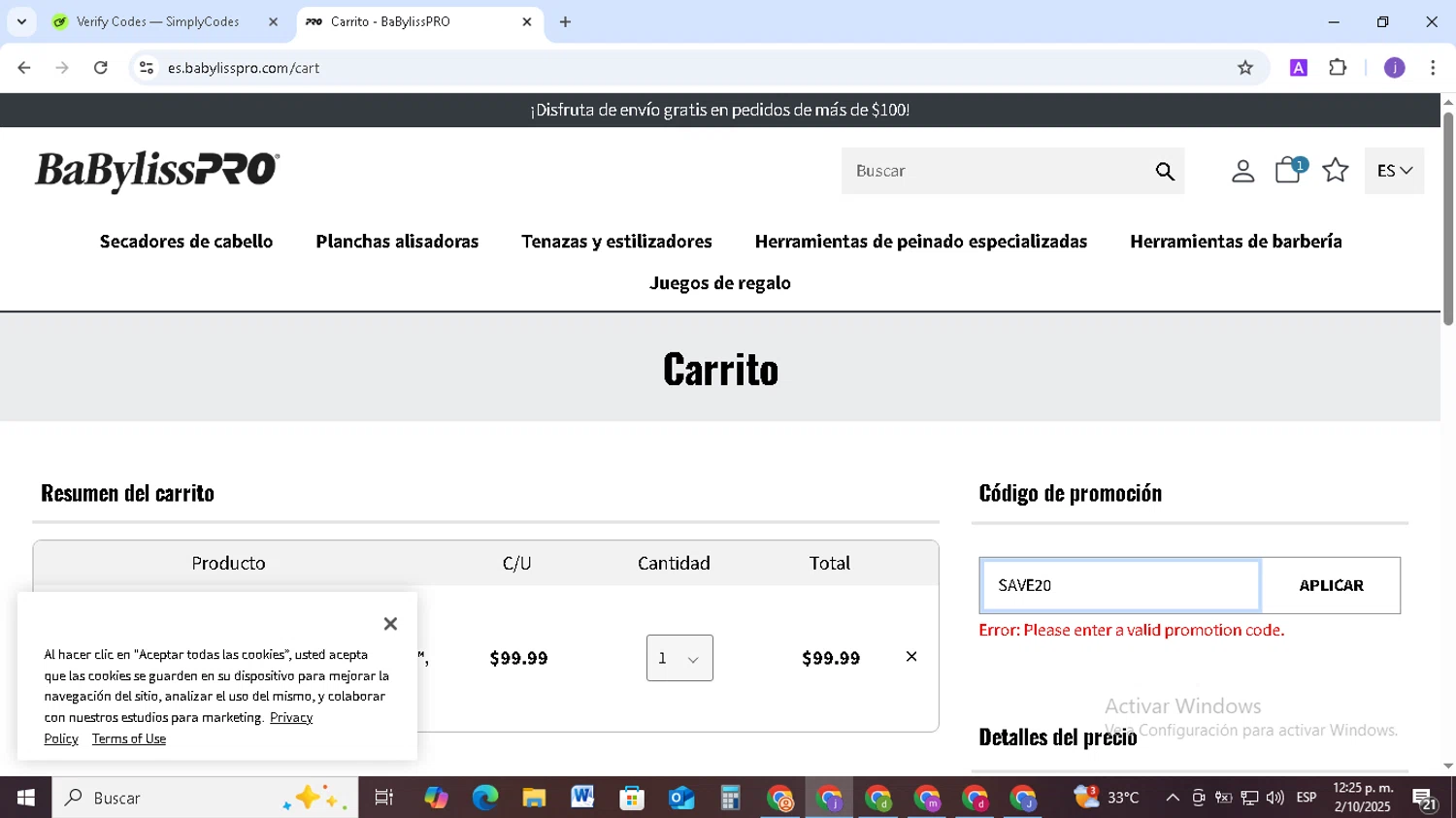This screenshot has height=818, width=1456.
Task: Click the search magnifier icon
Action: click(x=1165, y=172)
